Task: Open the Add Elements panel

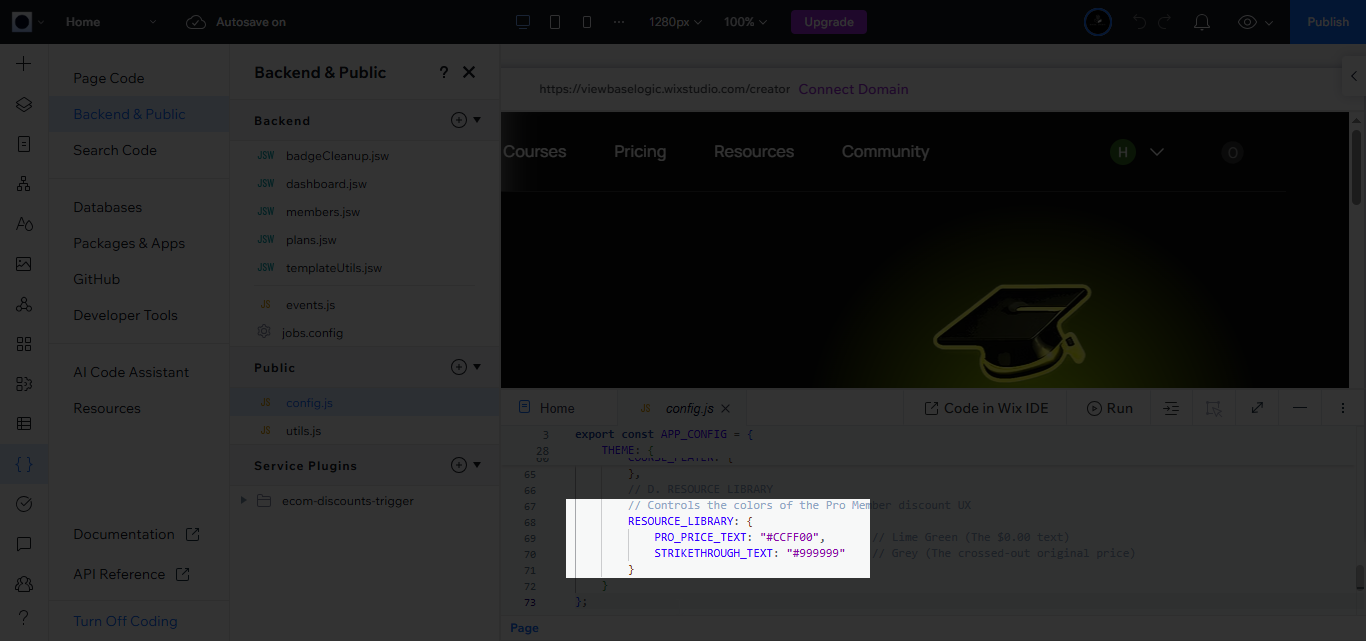Action: (x=24, y=63)
